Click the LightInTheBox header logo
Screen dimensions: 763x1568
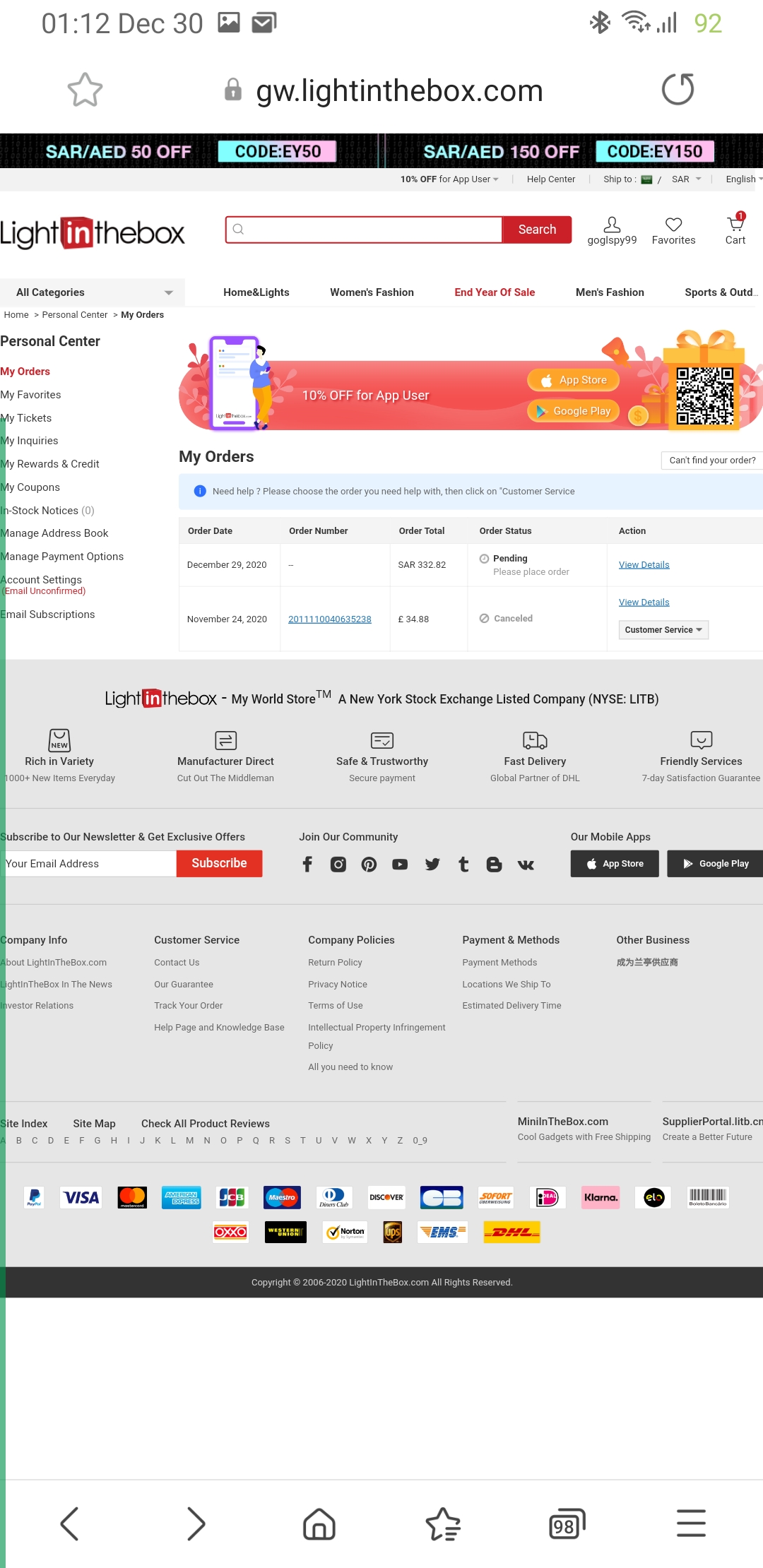pos(92,233)
